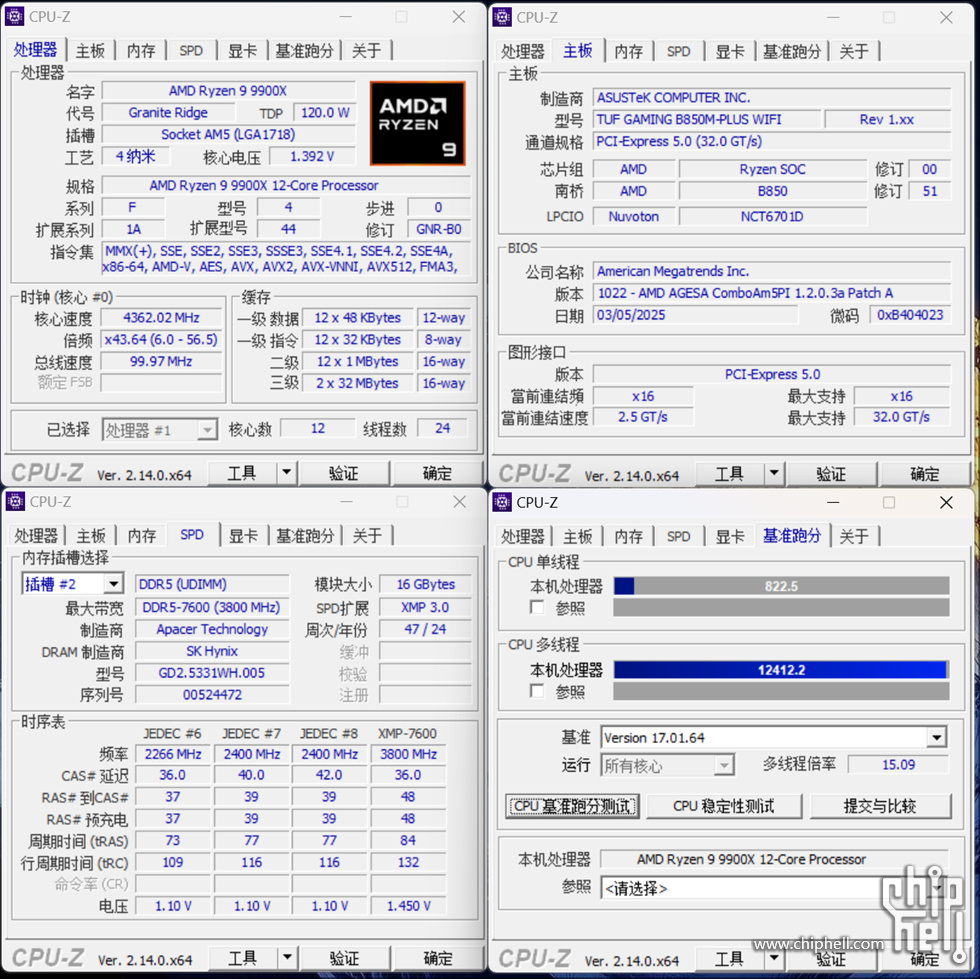Select the XMP-7600 voltage value 1.450 V
Viewport: 980px width, 979px height.
409,906
